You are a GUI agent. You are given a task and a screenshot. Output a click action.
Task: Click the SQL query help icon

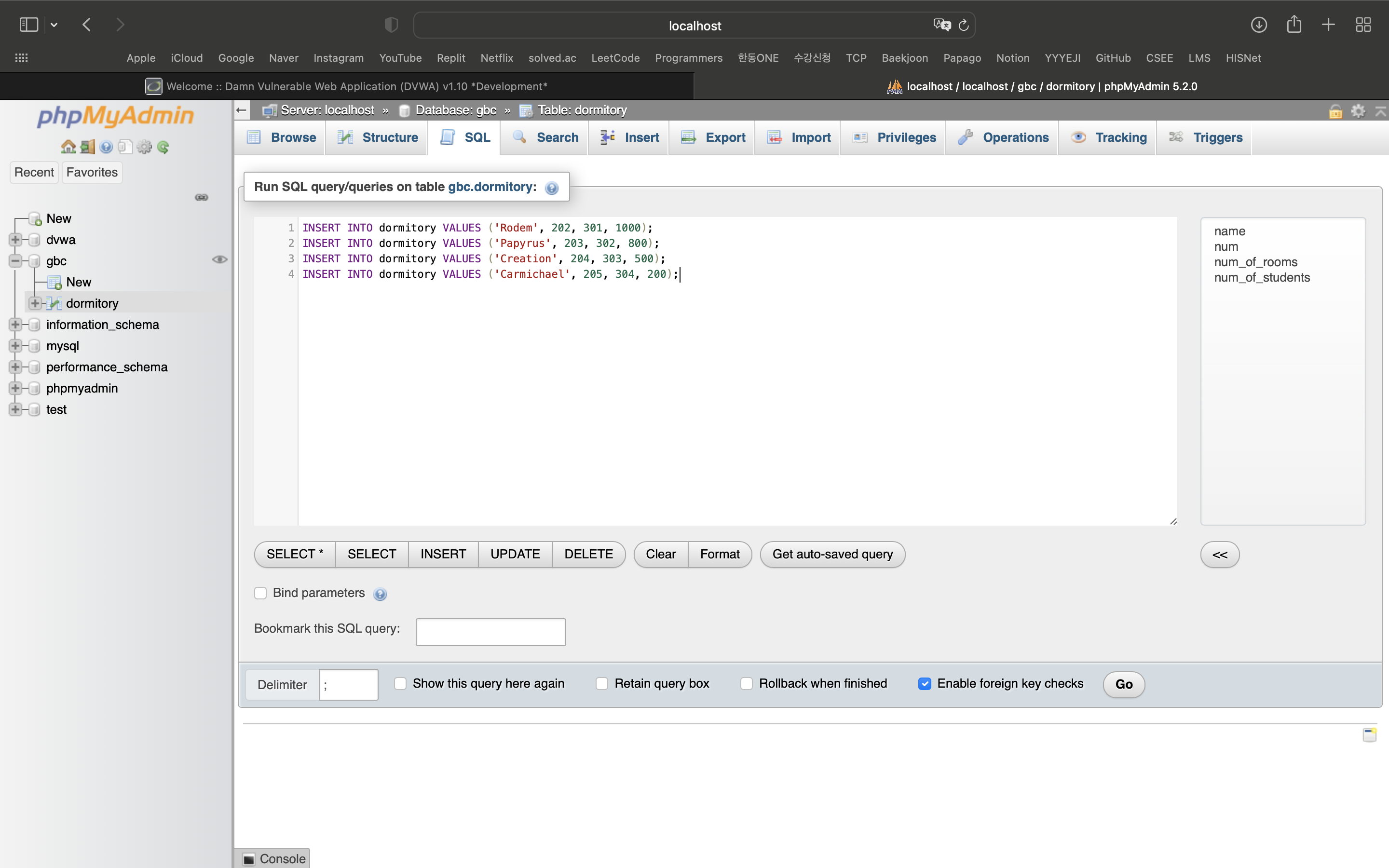click(x=552, y=188)
